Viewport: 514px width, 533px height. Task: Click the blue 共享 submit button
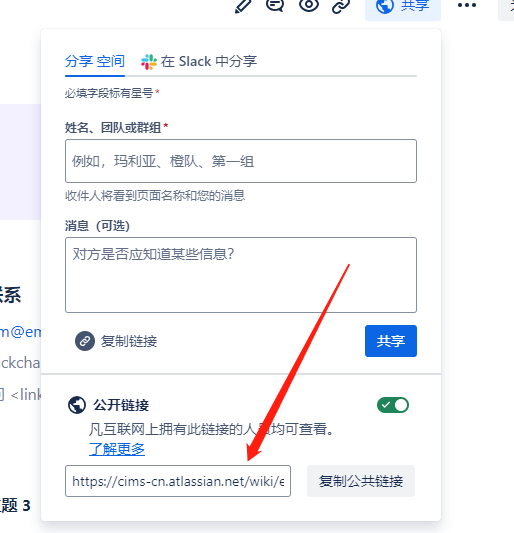click(x=391, y=341)
